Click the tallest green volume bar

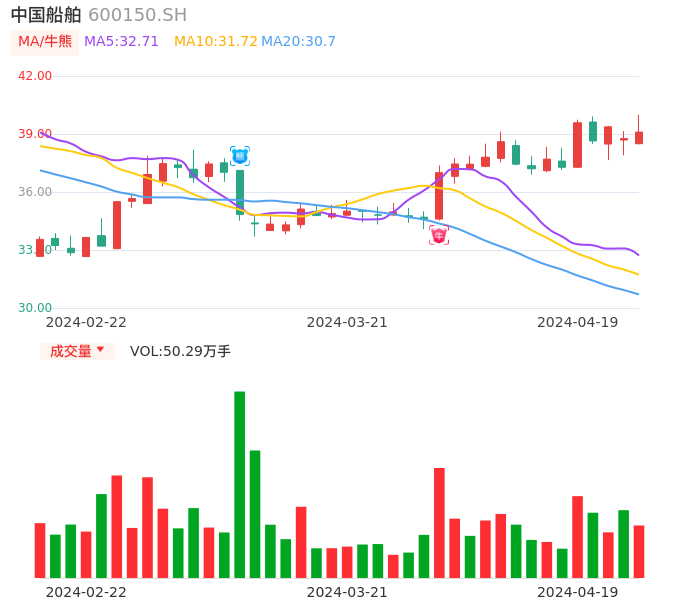point(240,485)
